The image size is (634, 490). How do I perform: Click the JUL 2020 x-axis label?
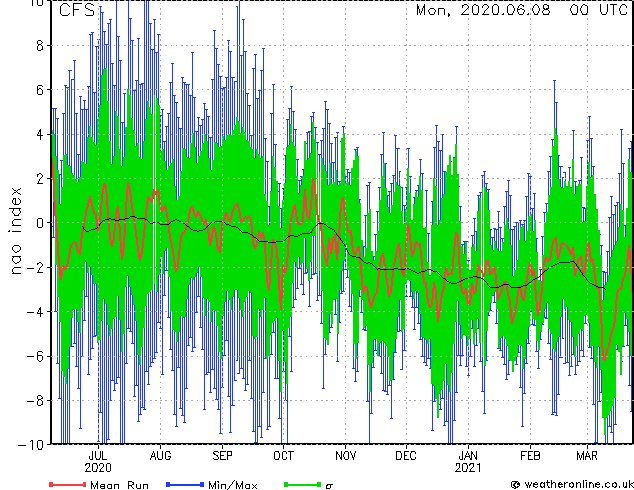pos(98,462)
